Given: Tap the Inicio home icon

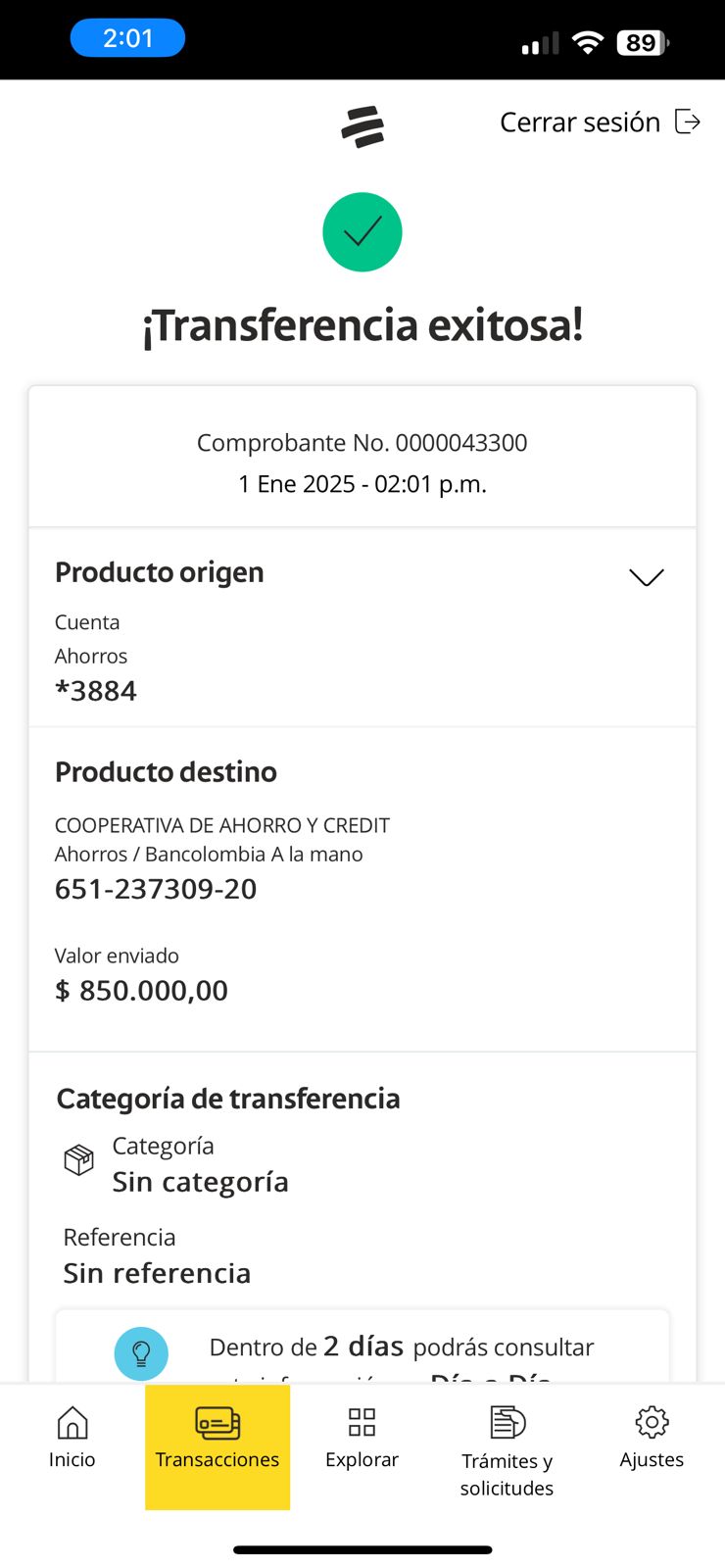Looking at the screenshot, I should [x=72, y=1422].
